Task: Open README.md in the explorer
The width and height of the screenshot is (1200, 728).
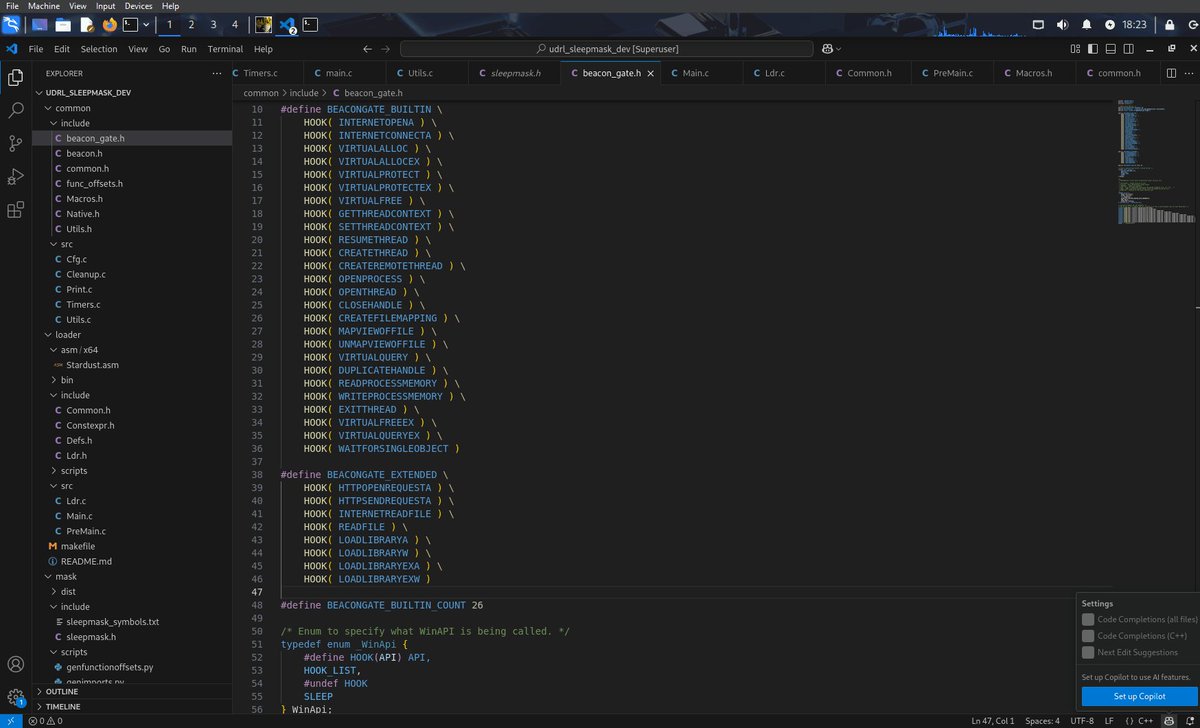Action: tap(132, 561)
